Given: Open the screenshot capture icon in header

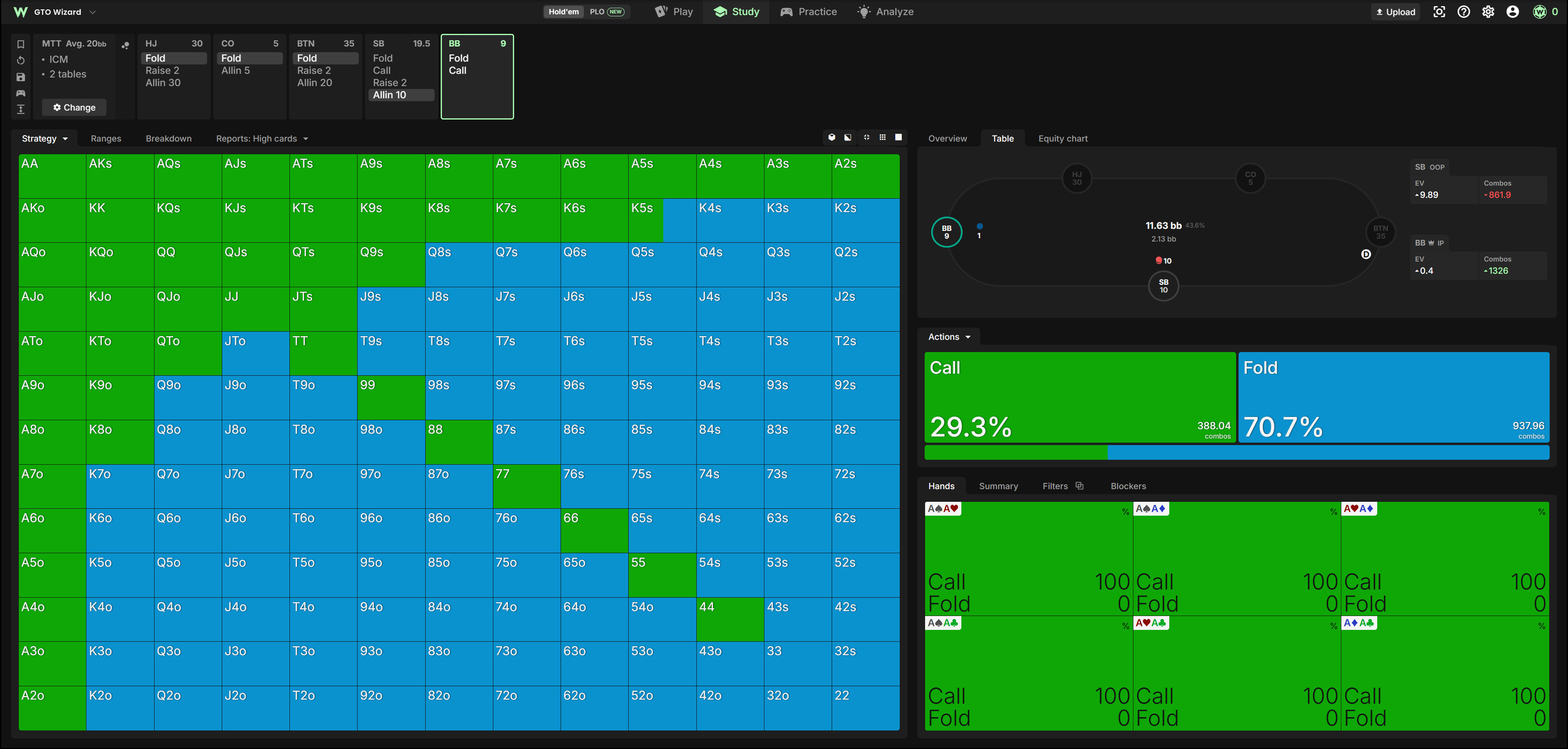Looking at the screenshot, I should [x=1439, y=11].
